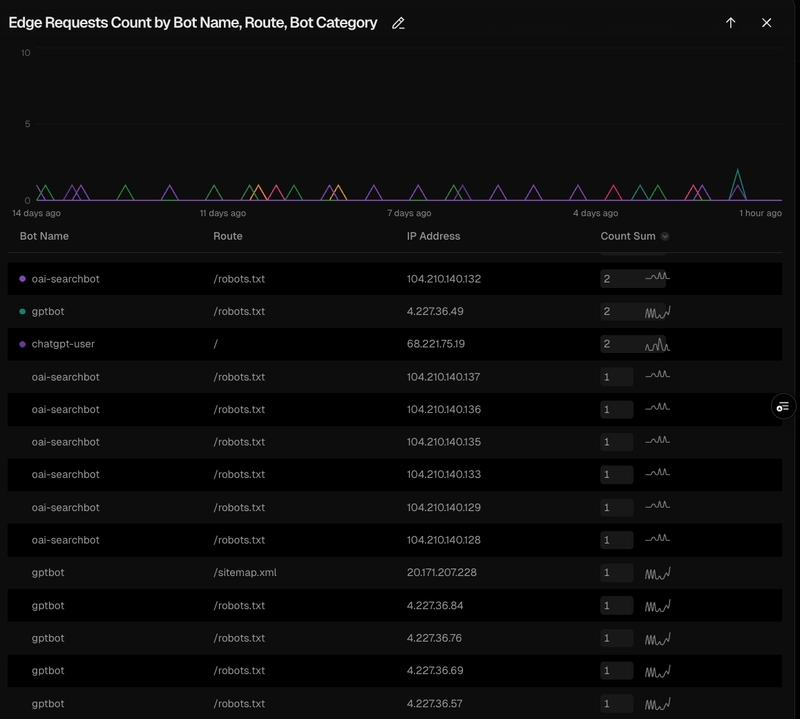Toggle the sort arrow beside Count Sum
The image size is (800, 719).
(x=665, y=236)
